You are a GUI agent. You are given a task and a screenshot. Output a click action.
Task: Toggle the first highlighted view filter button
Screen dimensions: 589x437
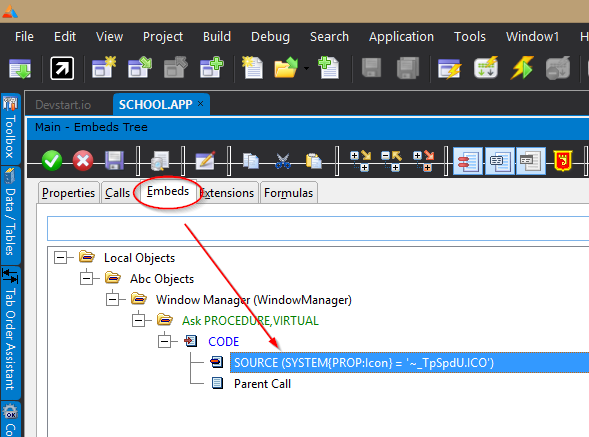(x=468, y=161)
